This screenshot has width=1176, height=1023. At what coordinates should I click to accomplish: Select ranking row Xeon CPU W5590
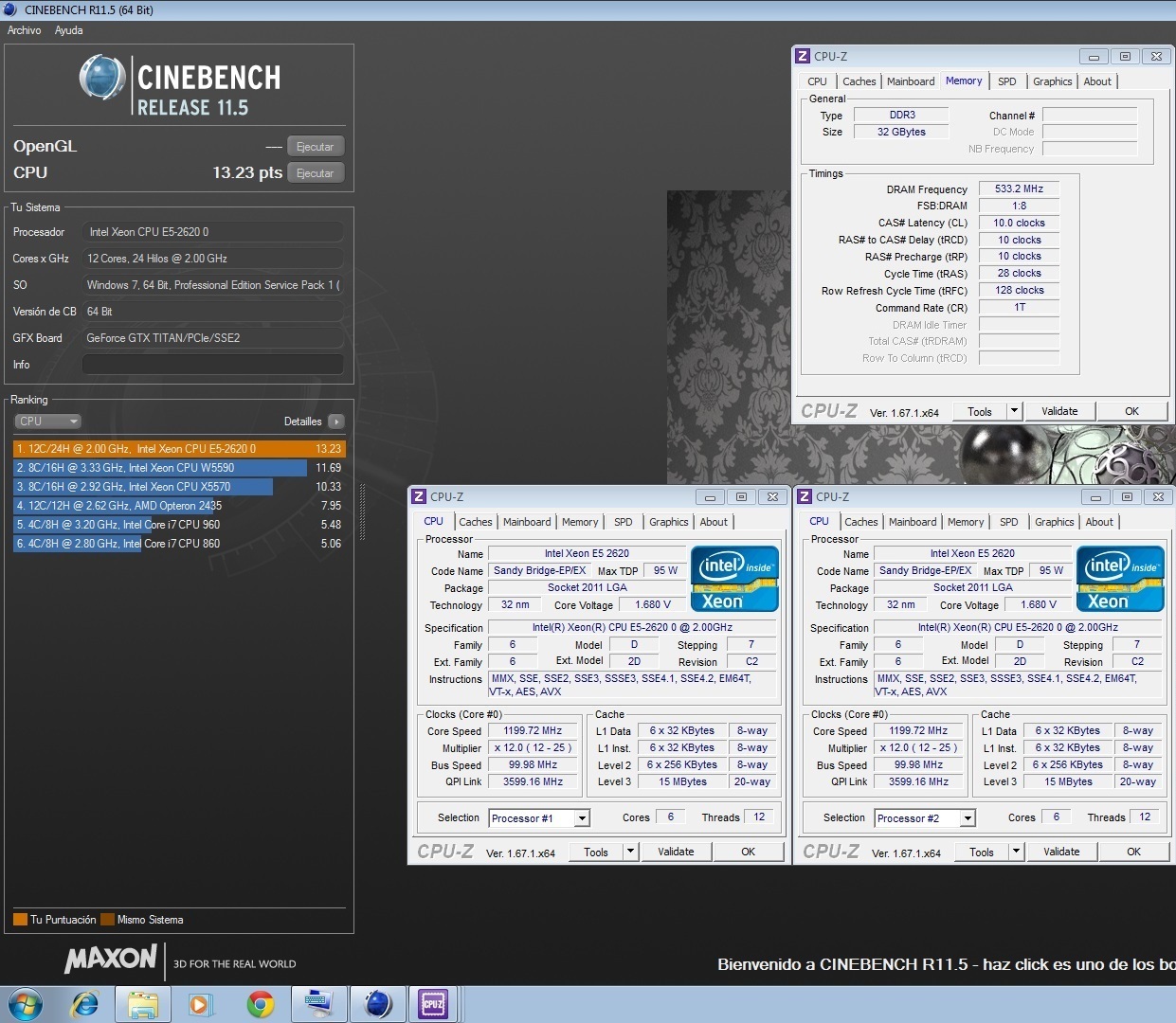point(179,468)
